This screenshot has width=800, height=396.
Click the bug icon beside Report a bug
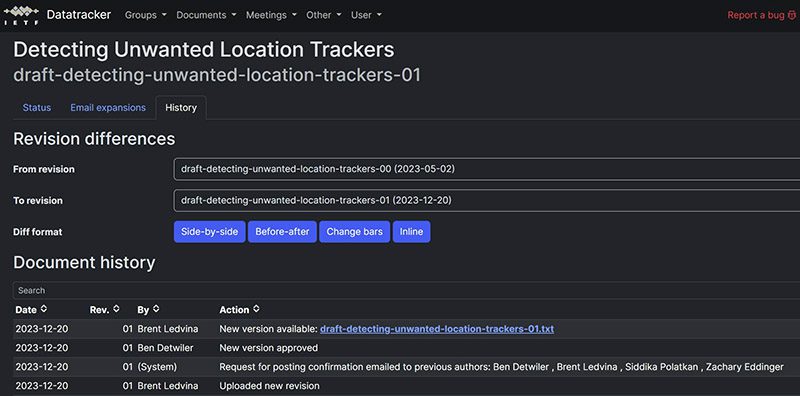click(x=791, y=15)
